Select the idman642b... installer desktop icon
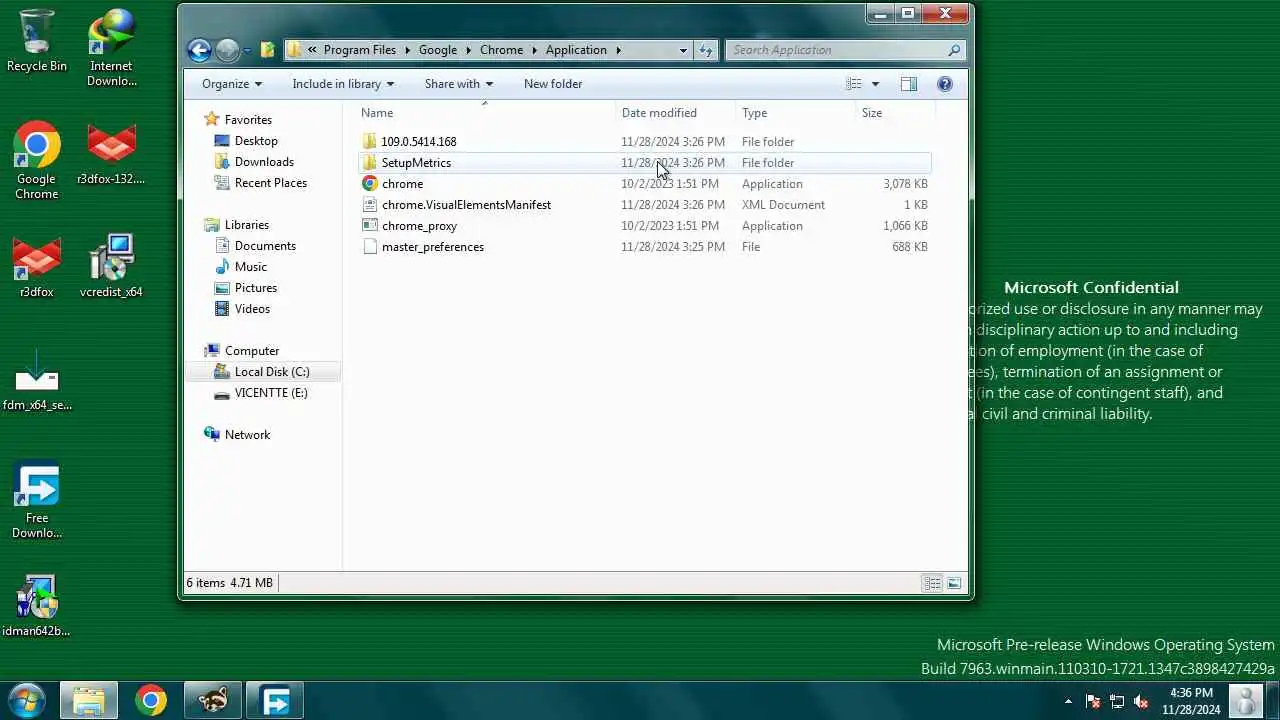1280x720 pixels. (x=37, y=606)
